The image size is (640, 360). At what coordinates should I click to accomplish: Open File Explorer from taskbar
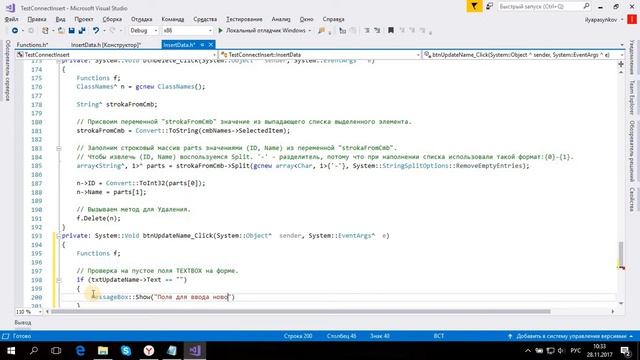[x=103, y=351]
